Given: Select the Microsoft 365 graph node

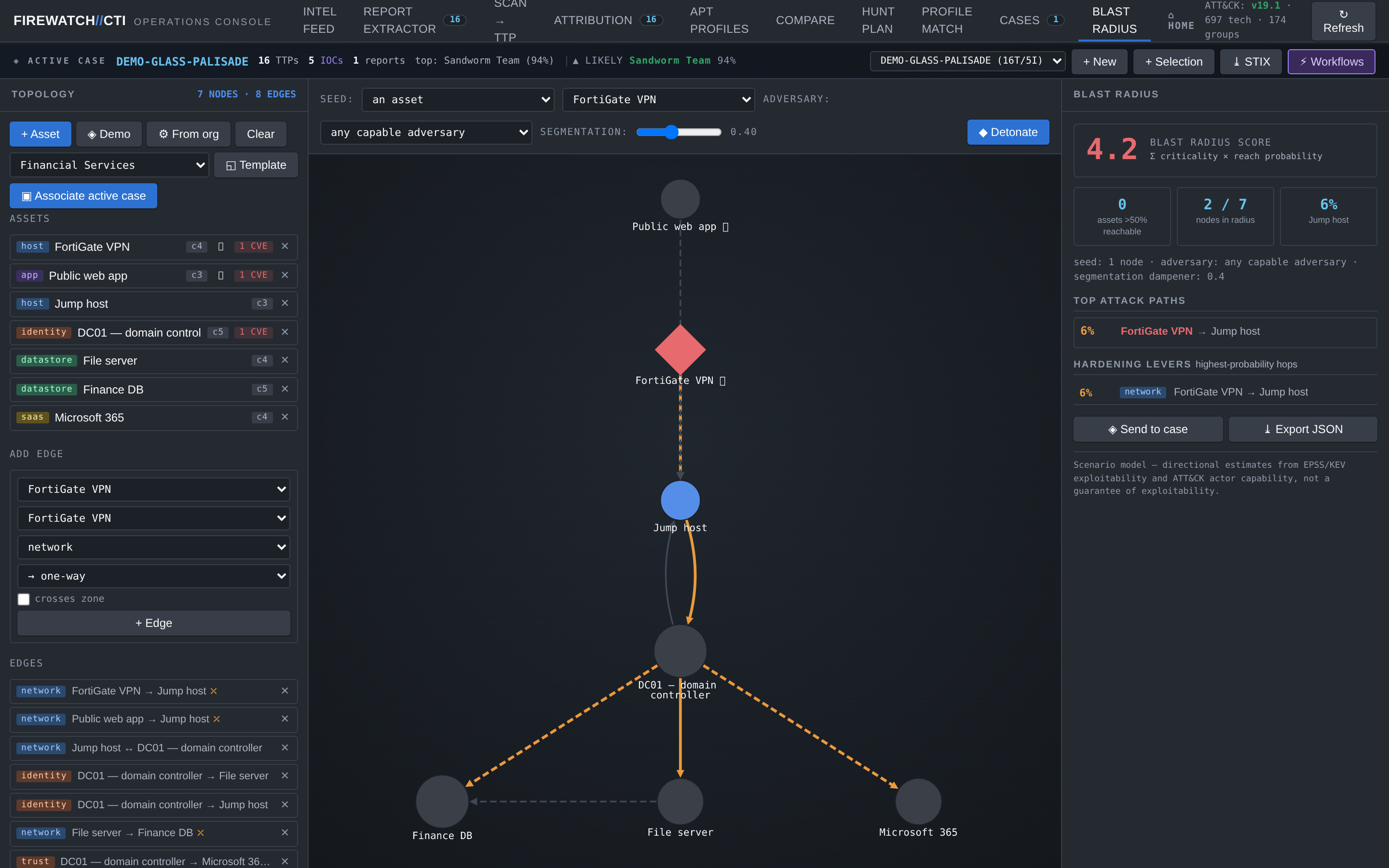Looking at the screenshot, I should click(x=918, y=801).
